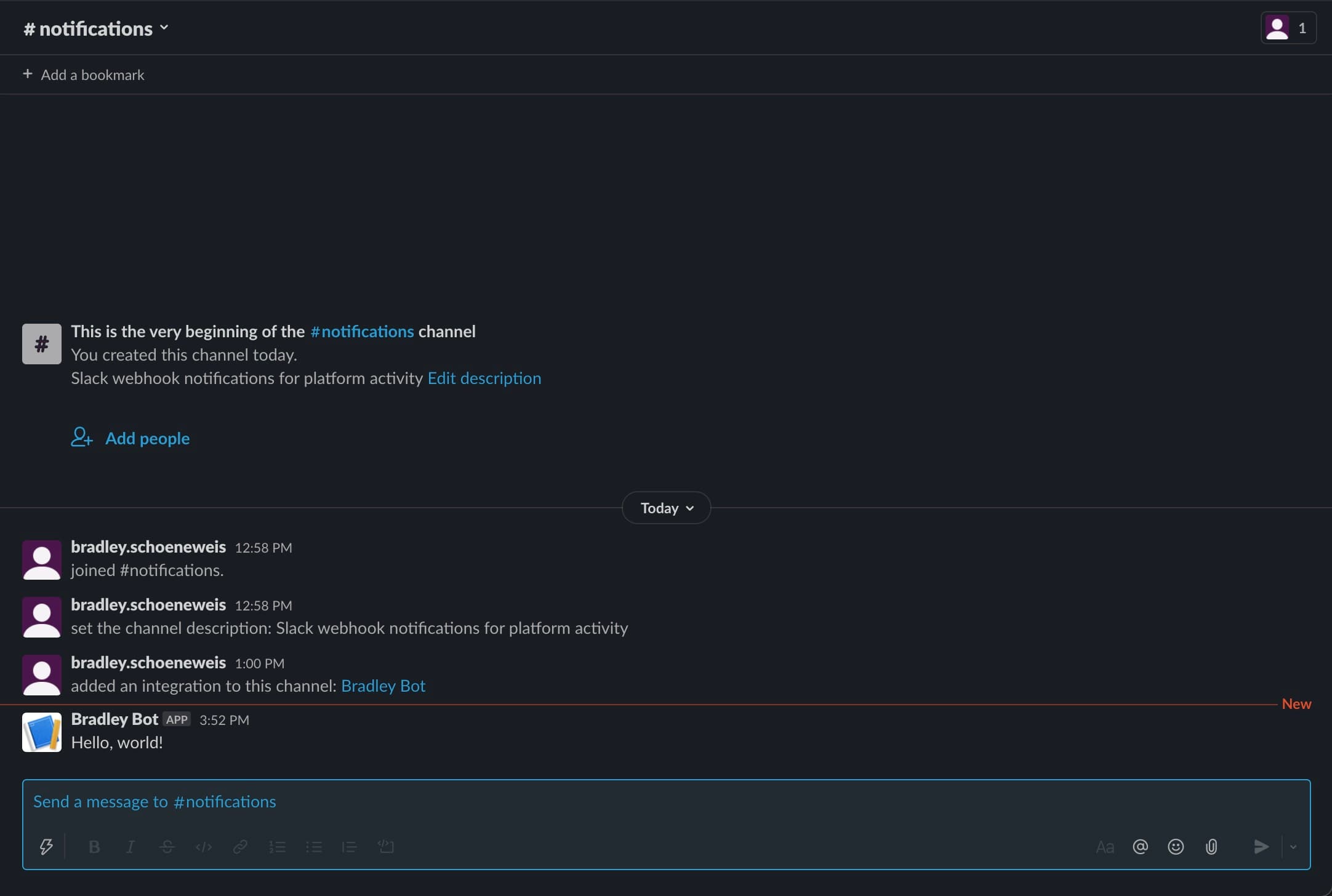Toggle italic formatting in composer
This screenshot has height=896, width=1332.
130,847
